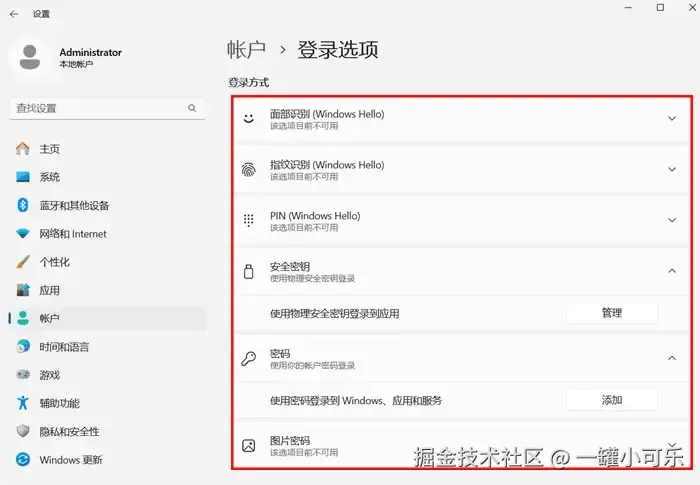The width and height of the screenshot is (700, 485).
Task: Open 系统 settings category
Action: pyautogui.click(x=107, y=177)
